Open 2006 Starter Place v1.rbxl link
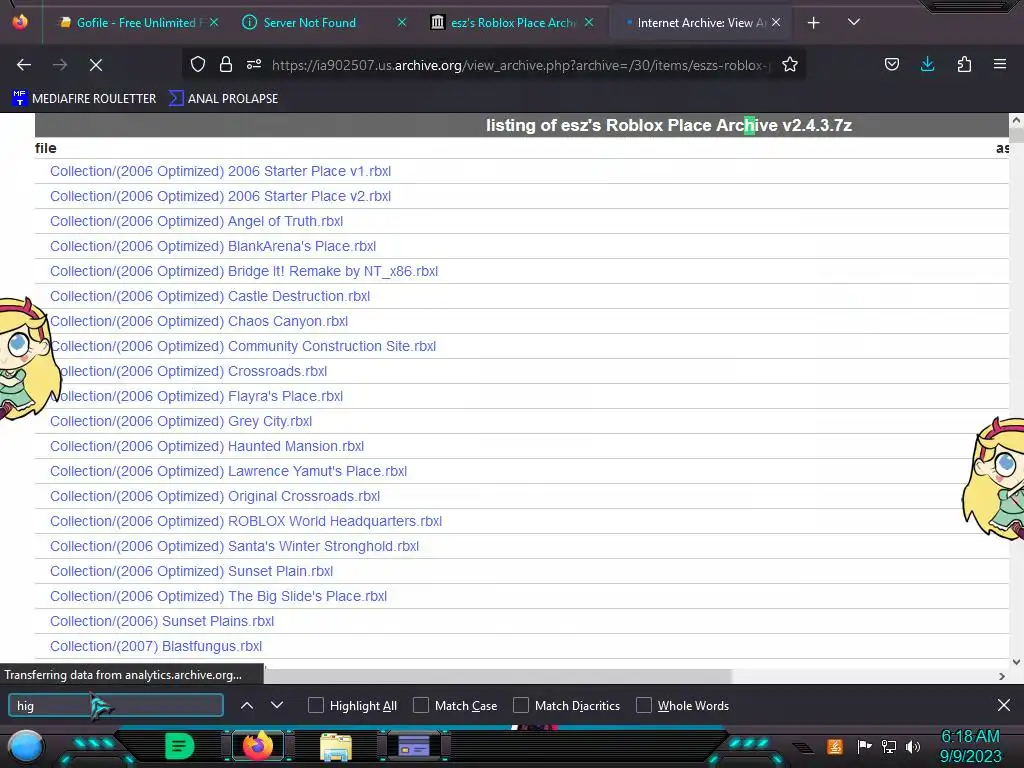The height and width of the screenshot is (768, 1024). click(220, 171)
